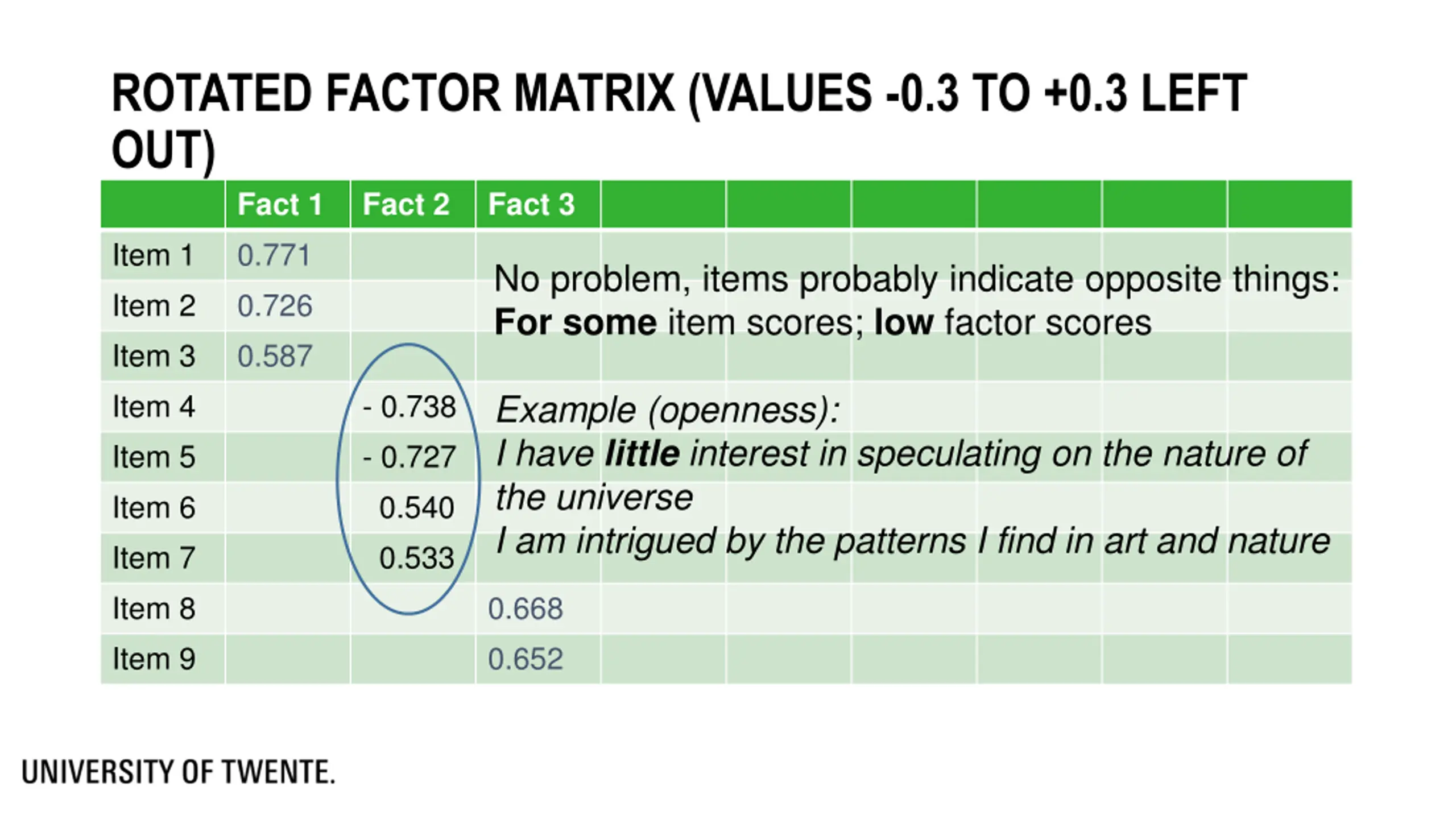
Task: Click the 0.726 value for Item 2
Action: [x=275, y=306]
